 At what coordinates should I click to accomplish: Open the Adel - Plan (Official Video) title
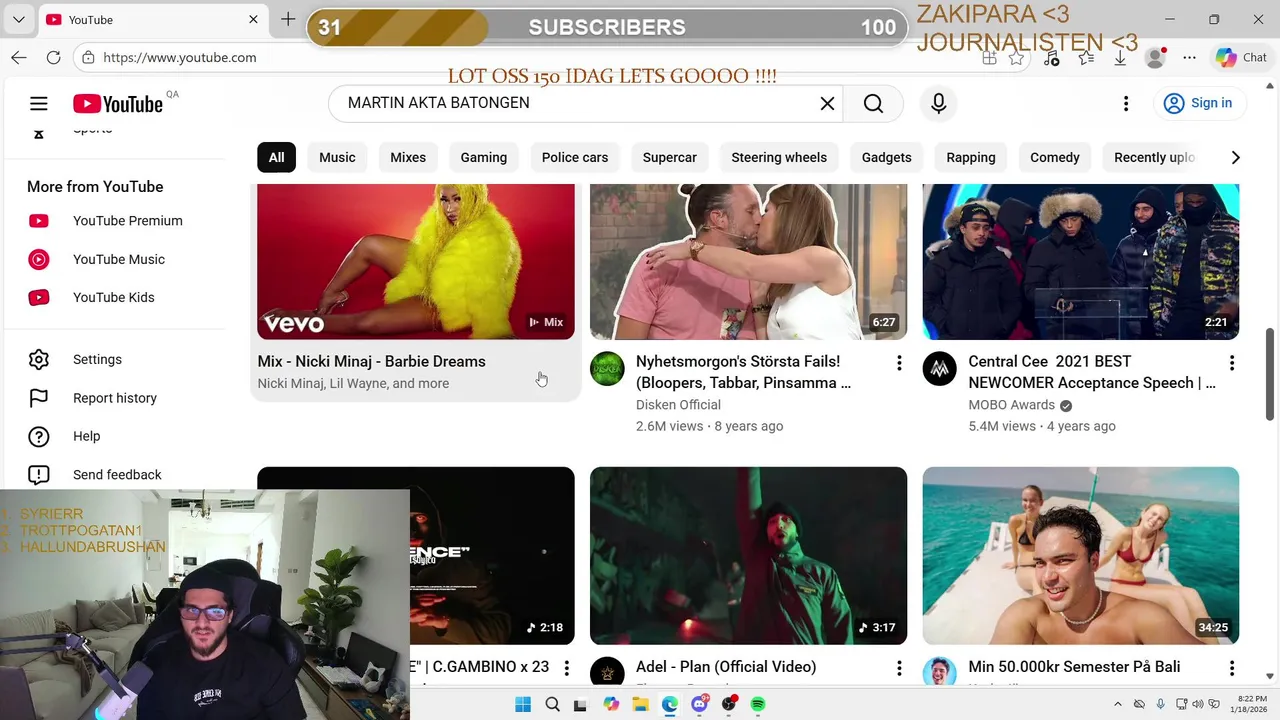tap(726, 667)
